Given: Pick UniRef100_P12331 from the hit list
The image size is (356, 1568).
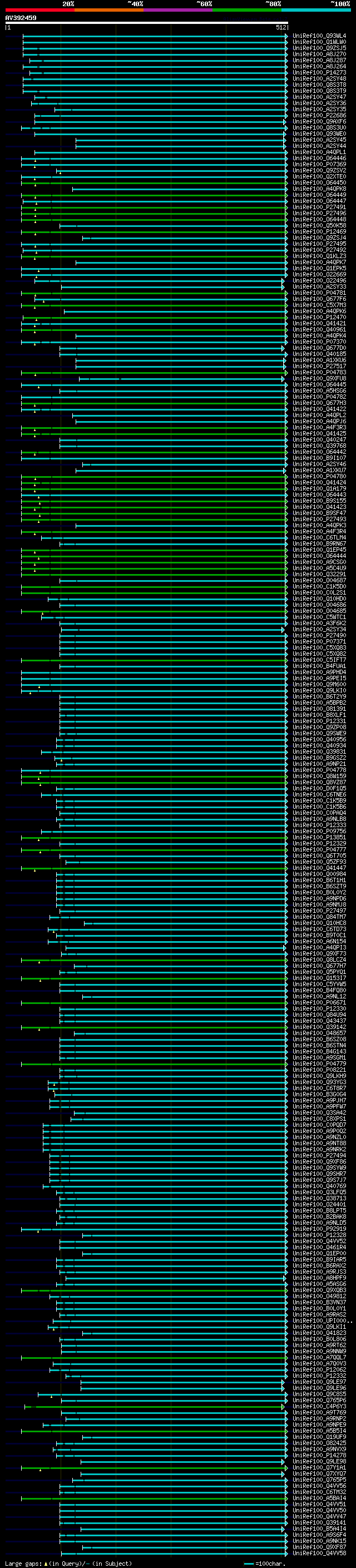Looking at the screenshot, I should (x=319, y=721).
